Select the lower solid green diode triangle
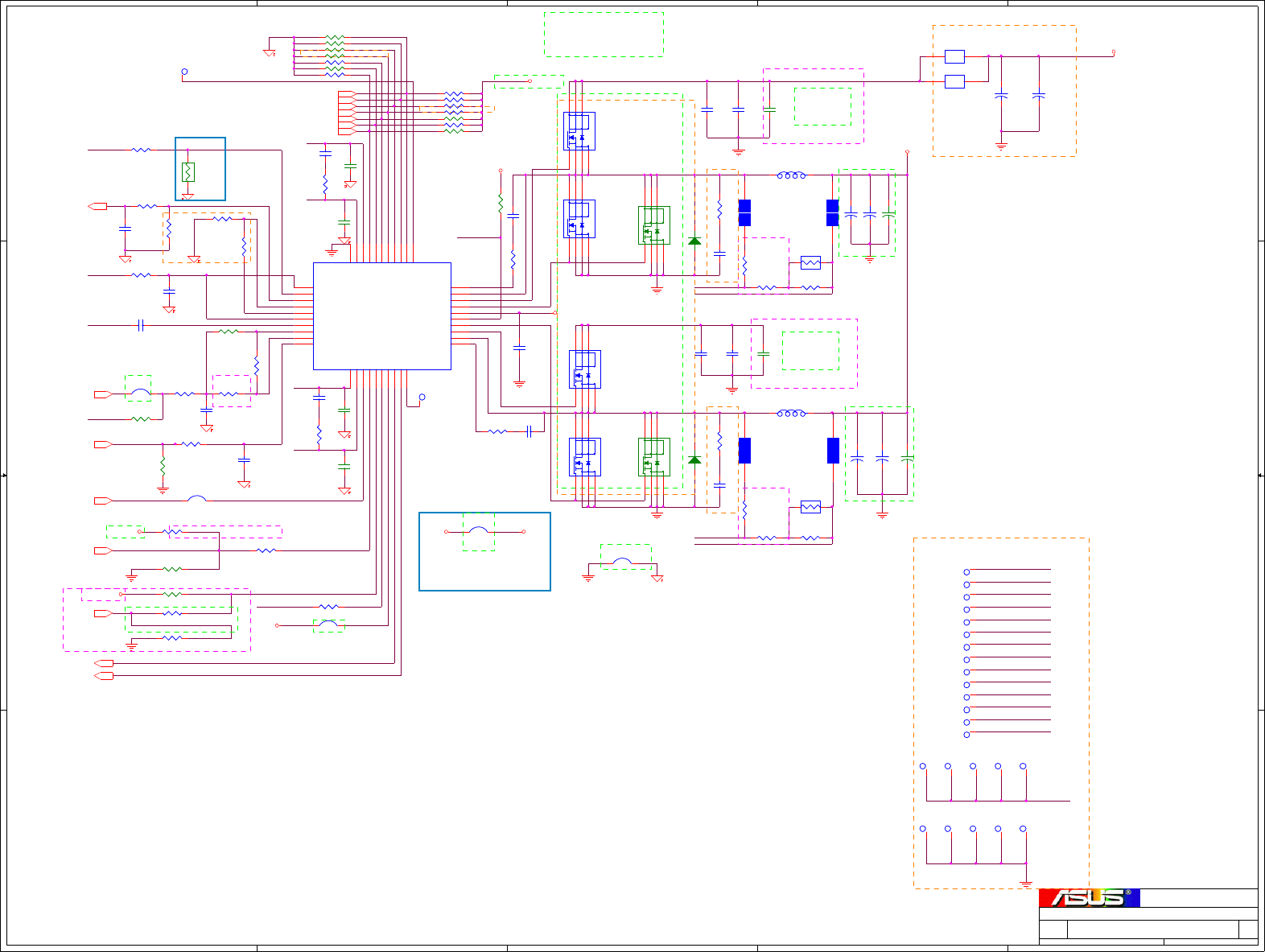Image resolution: width=1265 pixels, height=952 pixels. pos(694,460)
